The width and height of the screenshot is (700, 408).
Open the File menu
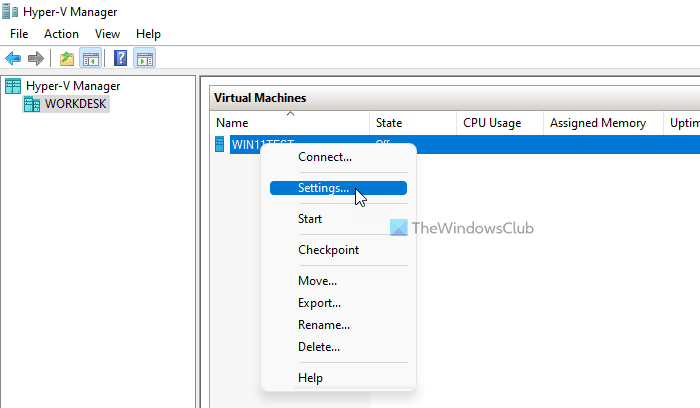click(x=19, y=34)
